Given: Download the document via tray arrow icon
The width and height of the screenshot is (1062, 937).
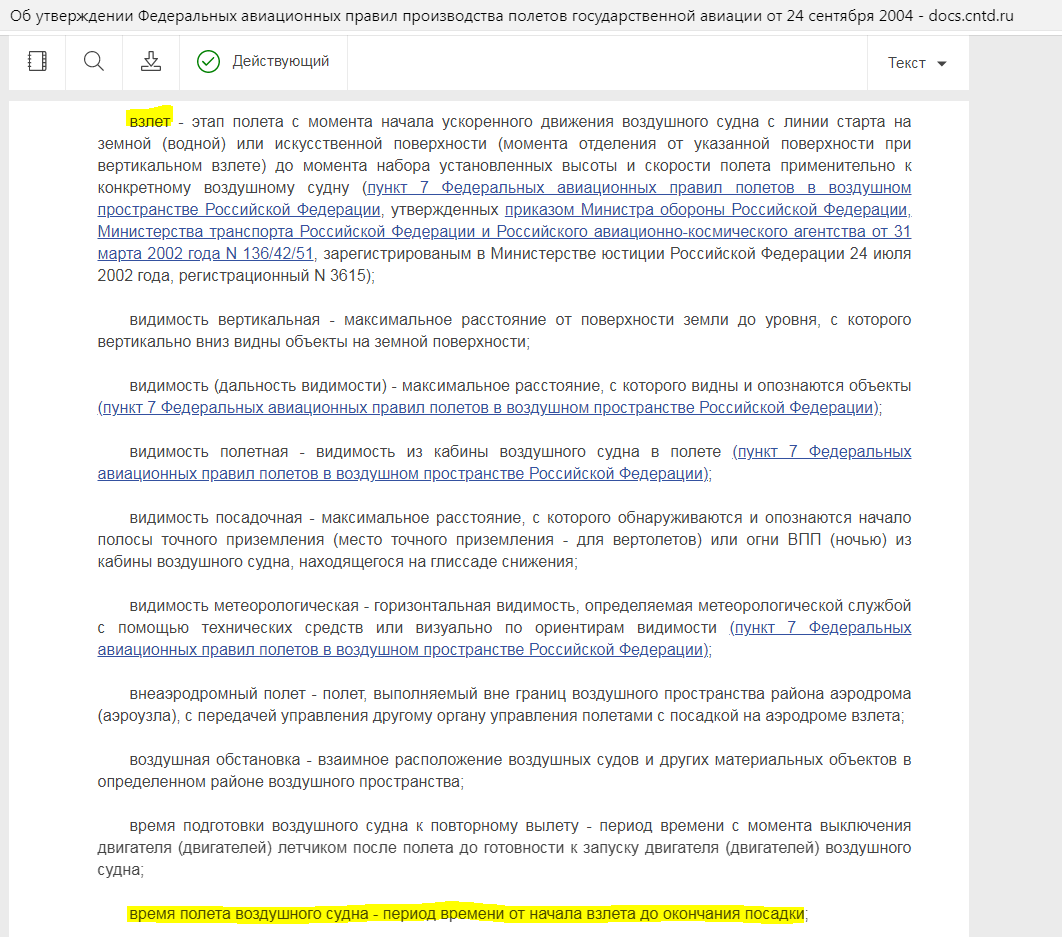Looking at the screenshot, I should [x=150, y=62].
